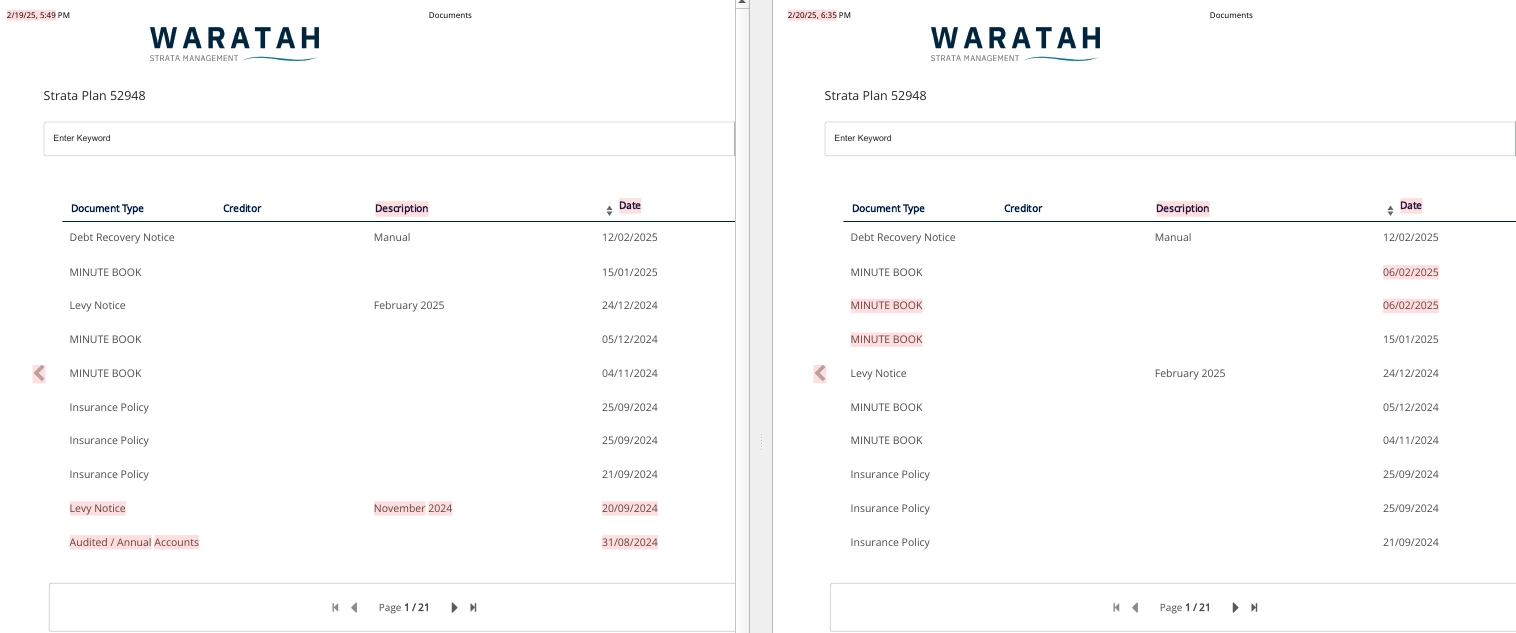Click 'Page 1 / 21' in 2/20/25 document

point(1185,607)
